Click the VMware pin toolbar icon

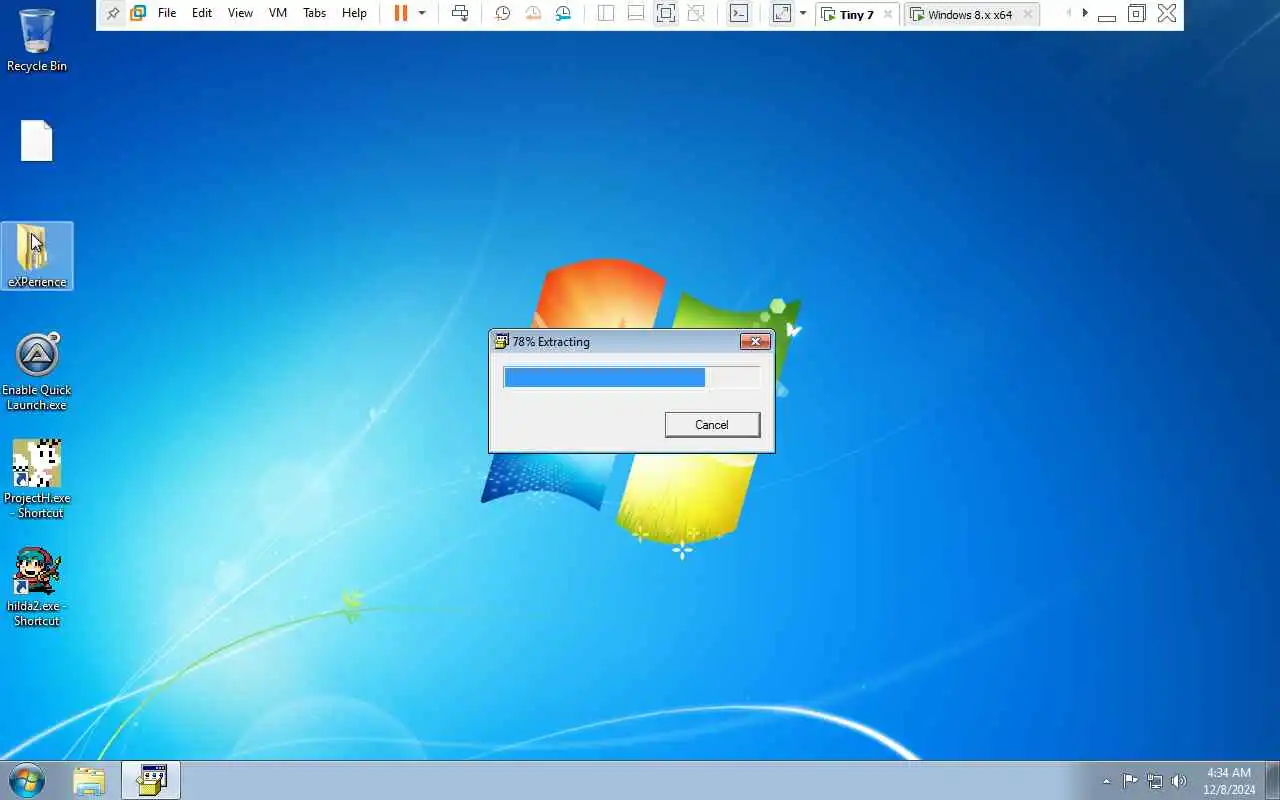point(112,14)
